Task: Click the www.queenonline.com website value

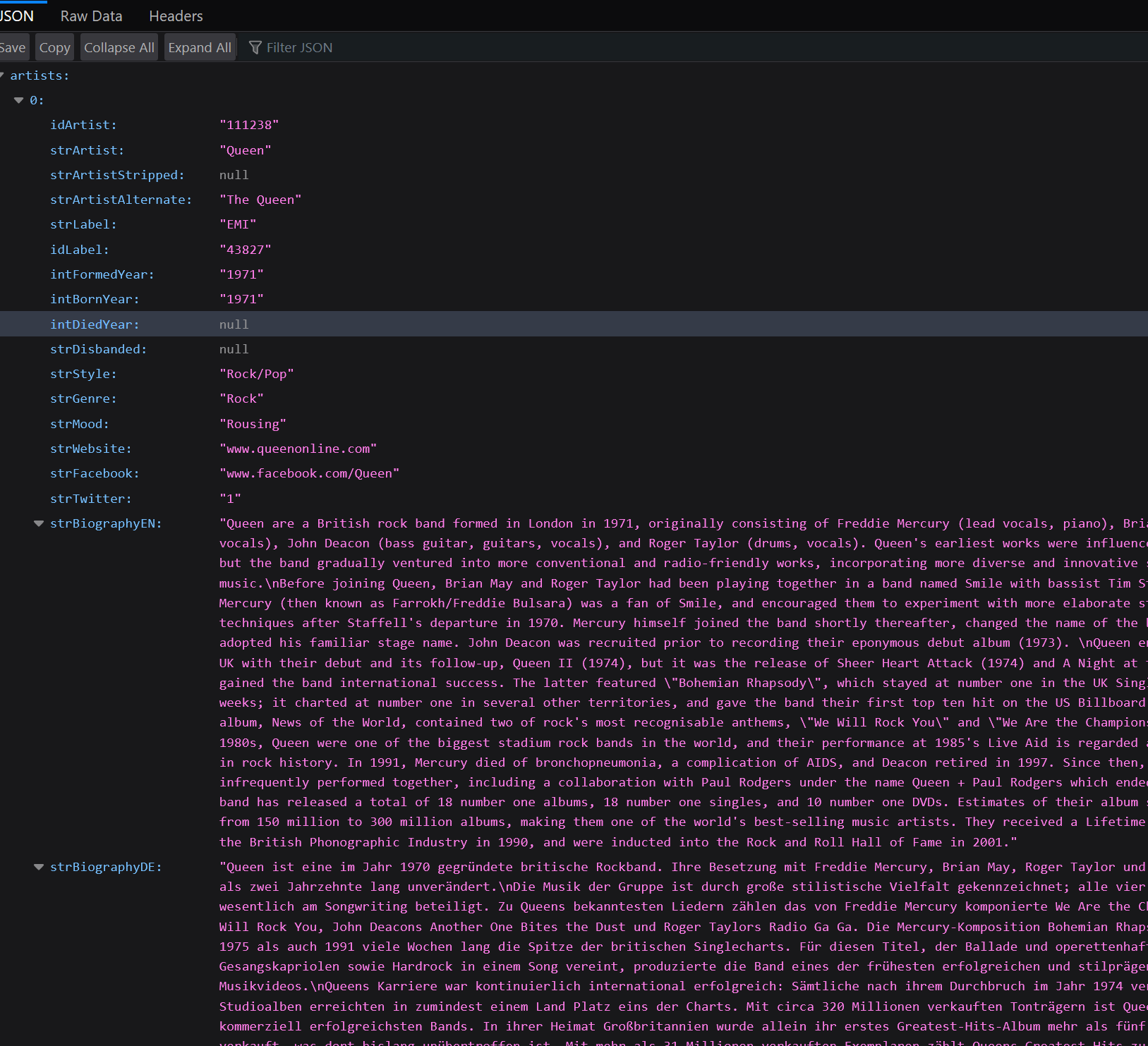Action: coord(298,448)
